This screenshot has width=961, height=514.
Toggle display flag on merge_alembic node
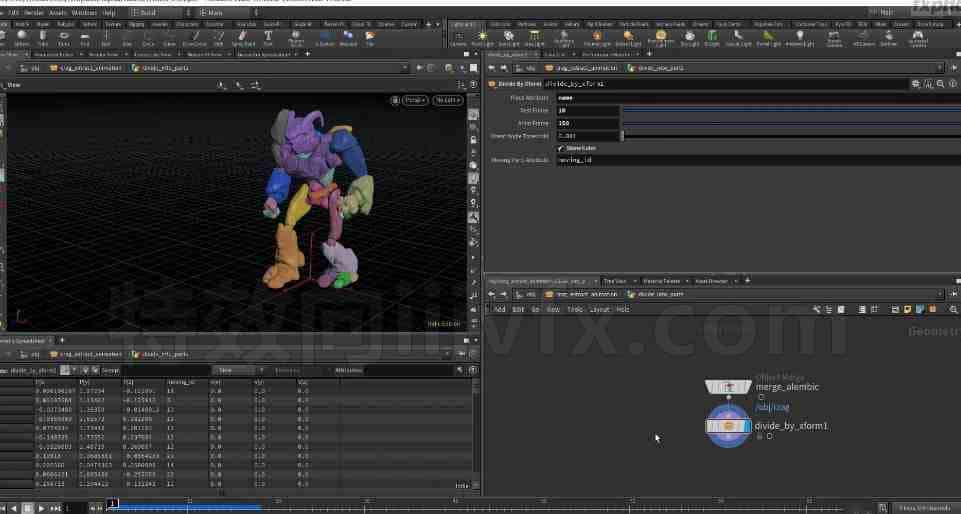tap(747, 387)
